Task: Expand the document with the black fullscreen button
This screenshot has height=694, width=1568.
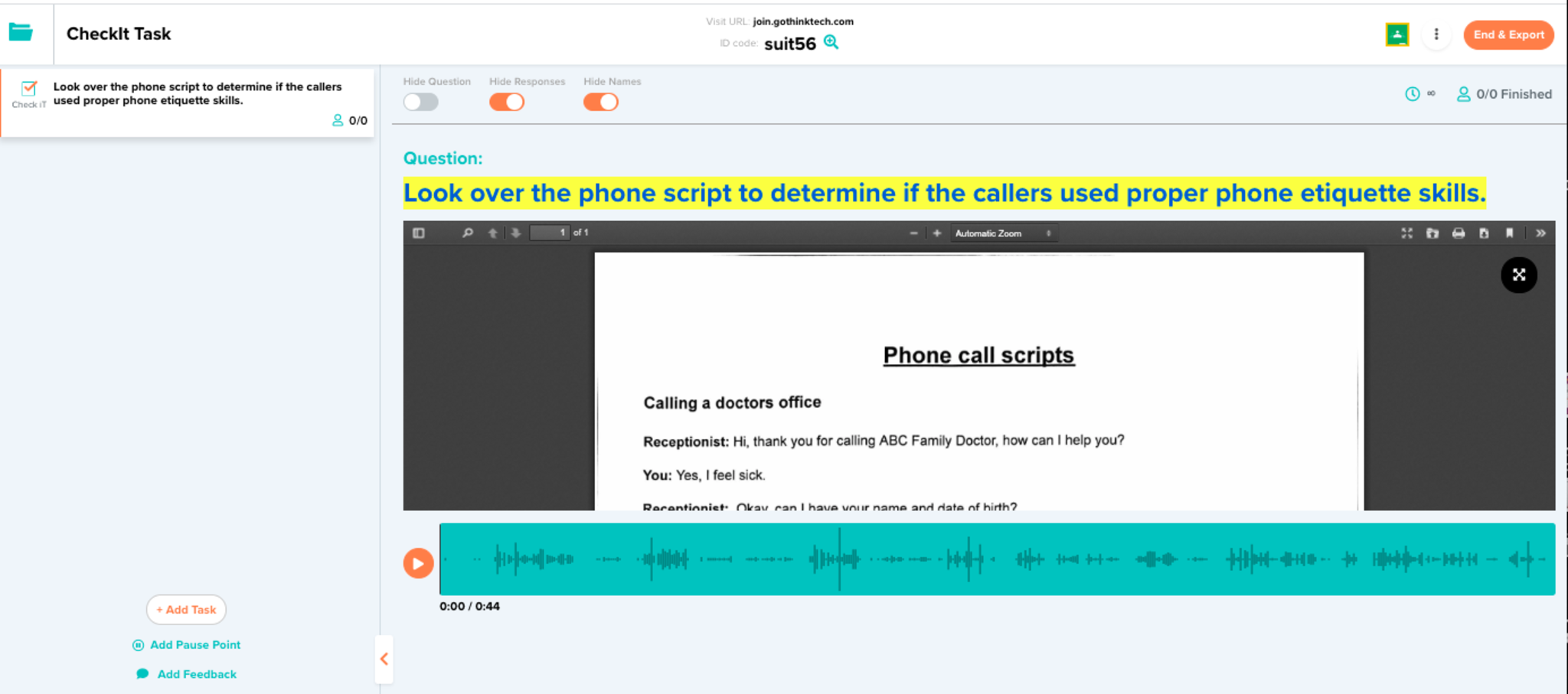Action: 1518,275
